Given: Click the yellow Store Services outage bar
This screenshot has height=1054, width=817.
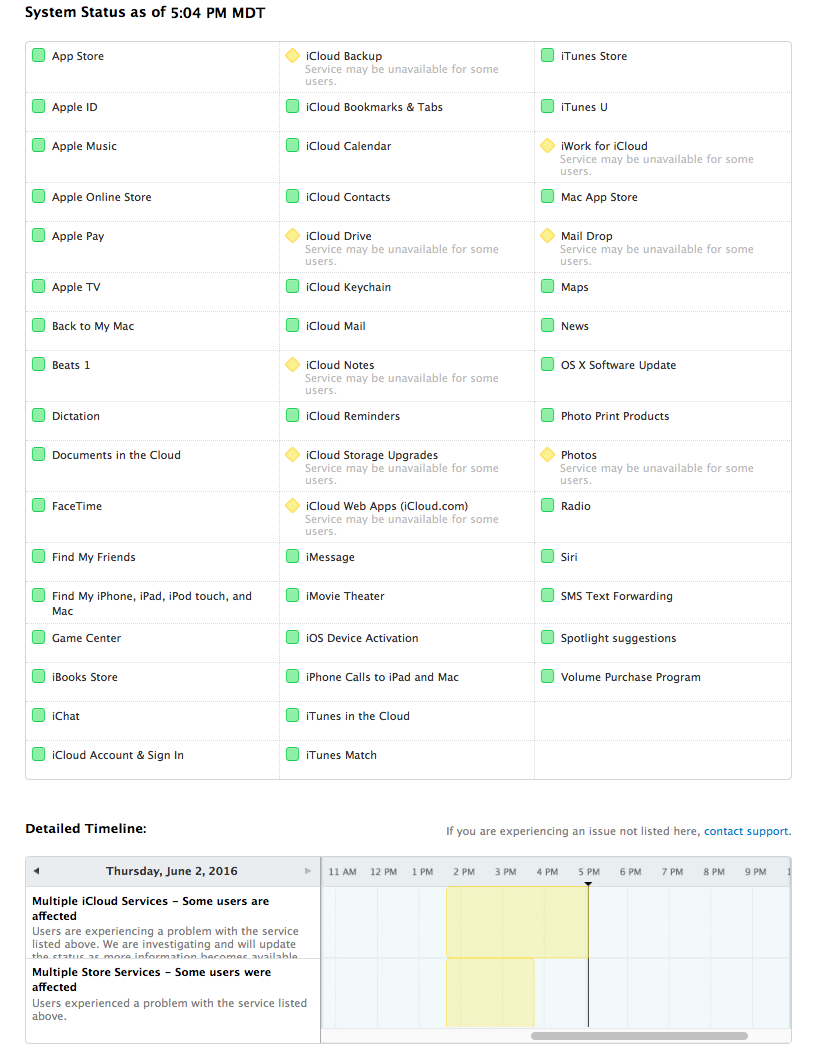Looking at the screenshot, I should 490,992.
